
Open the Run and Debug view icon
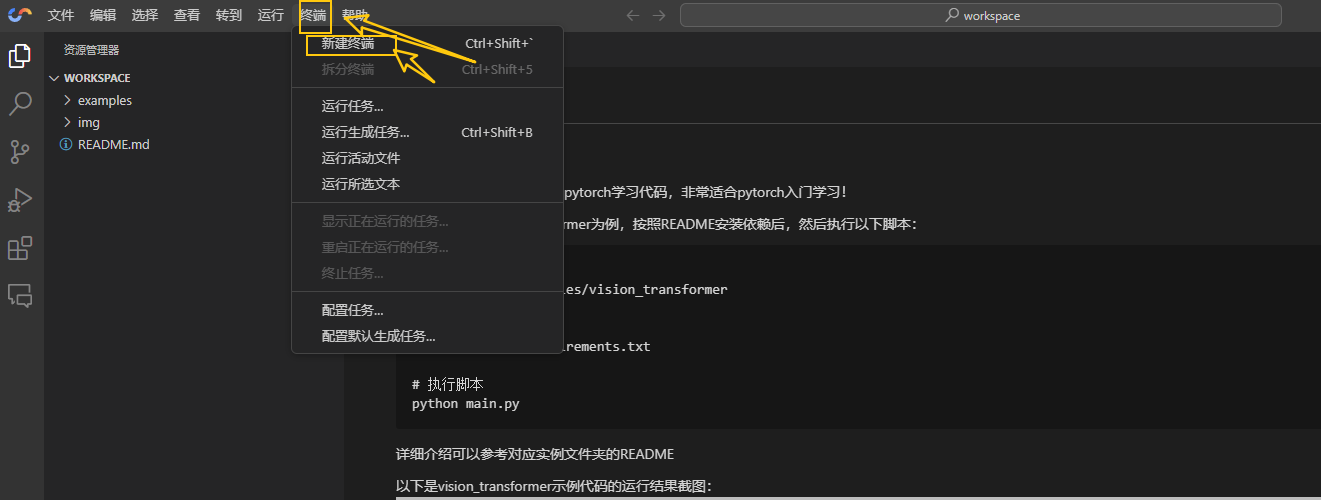[x=20, y=199]
